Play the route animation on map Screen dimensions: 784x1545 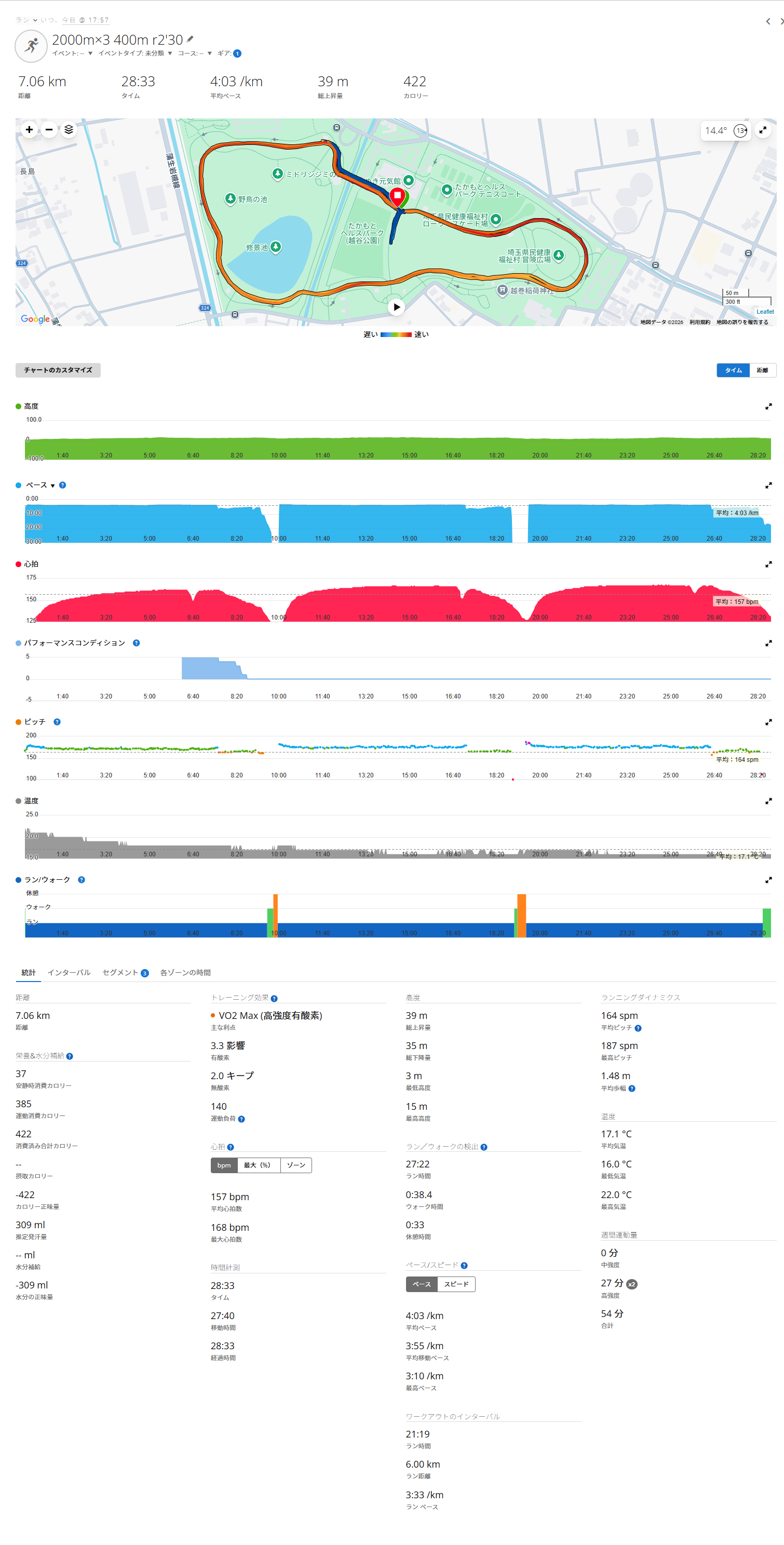coord(396,307)
